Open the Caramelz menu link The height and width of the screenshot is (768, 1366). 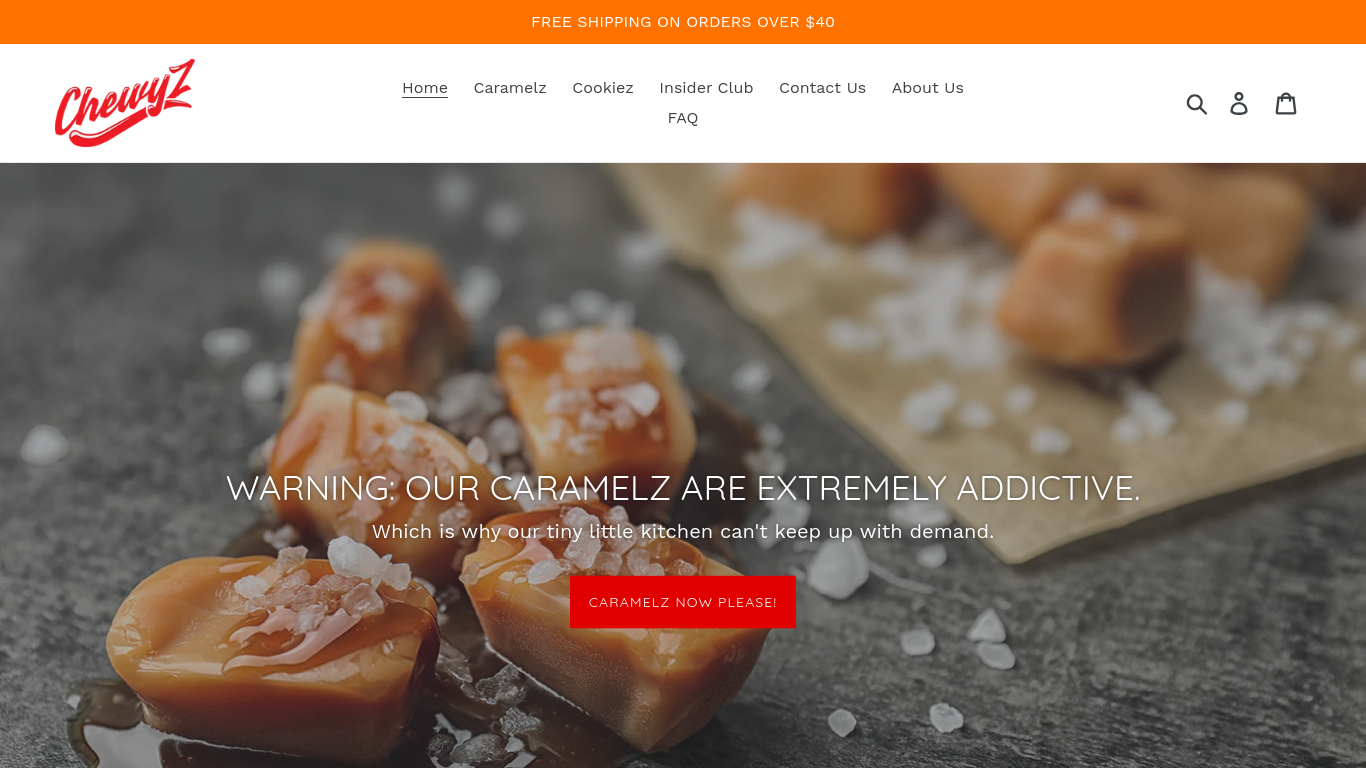tap(510, 88)
